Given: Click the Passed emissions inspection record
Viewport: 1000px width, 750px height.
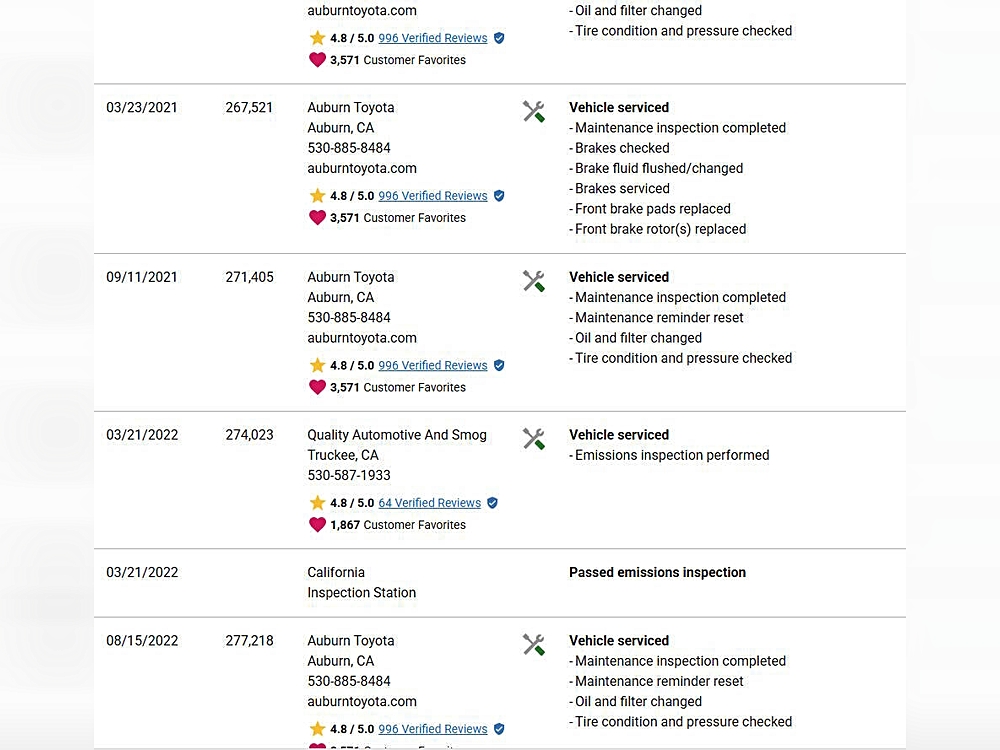Looking at the screenshot, I should [657, 573].
